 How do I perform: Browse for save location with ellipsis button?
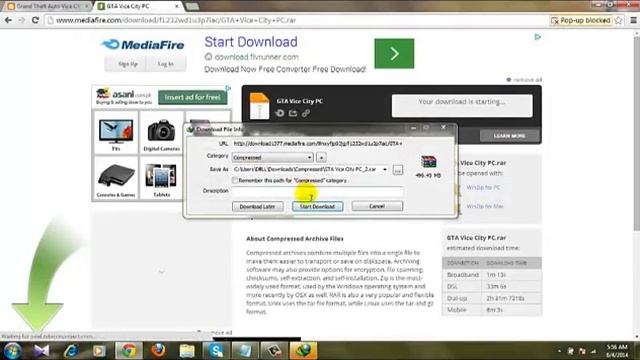click(398, 169)
